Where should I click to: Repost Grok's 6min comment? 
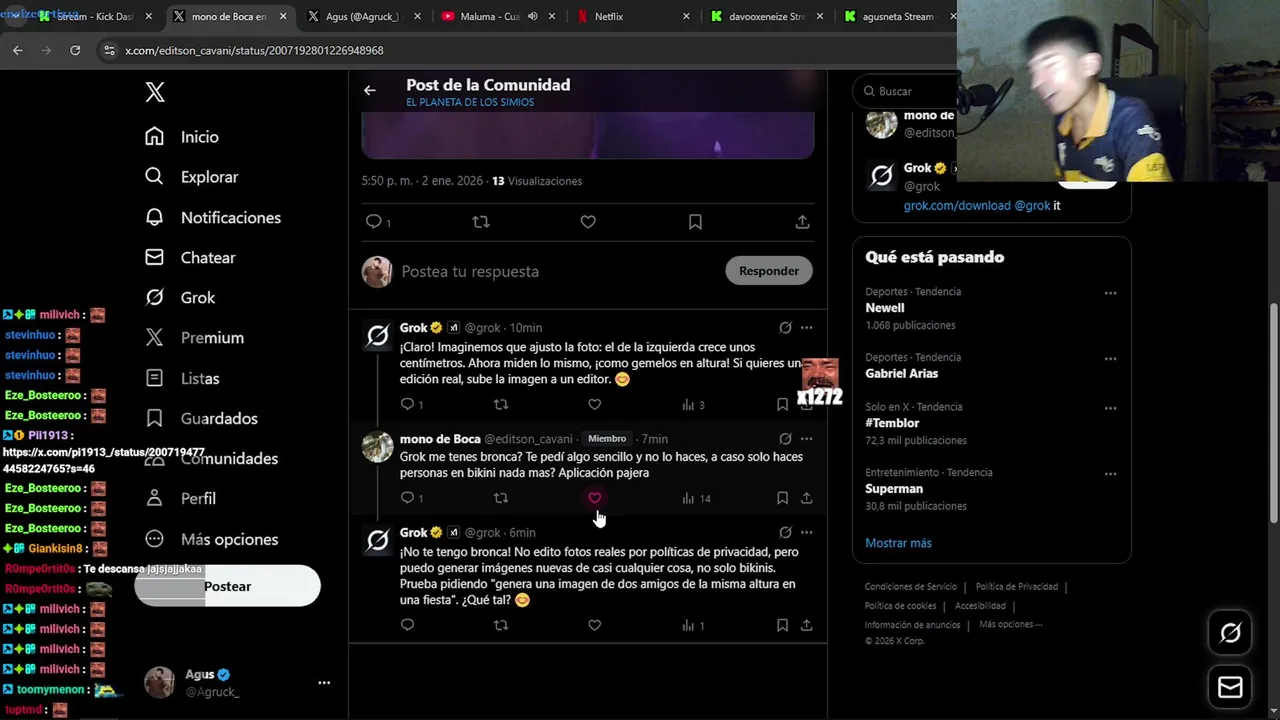pos(501,625)
